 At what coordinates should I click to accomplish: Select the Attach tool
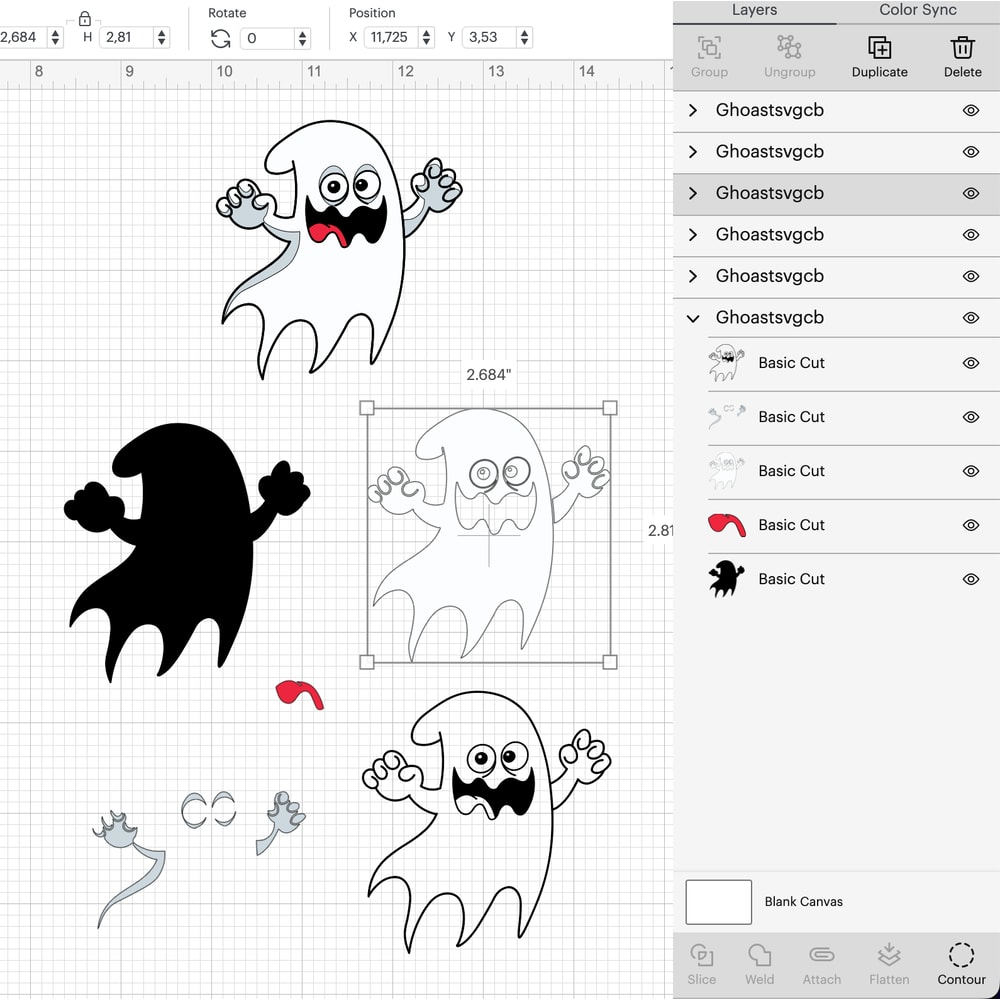pyautogui.click(x=821, y=962)
